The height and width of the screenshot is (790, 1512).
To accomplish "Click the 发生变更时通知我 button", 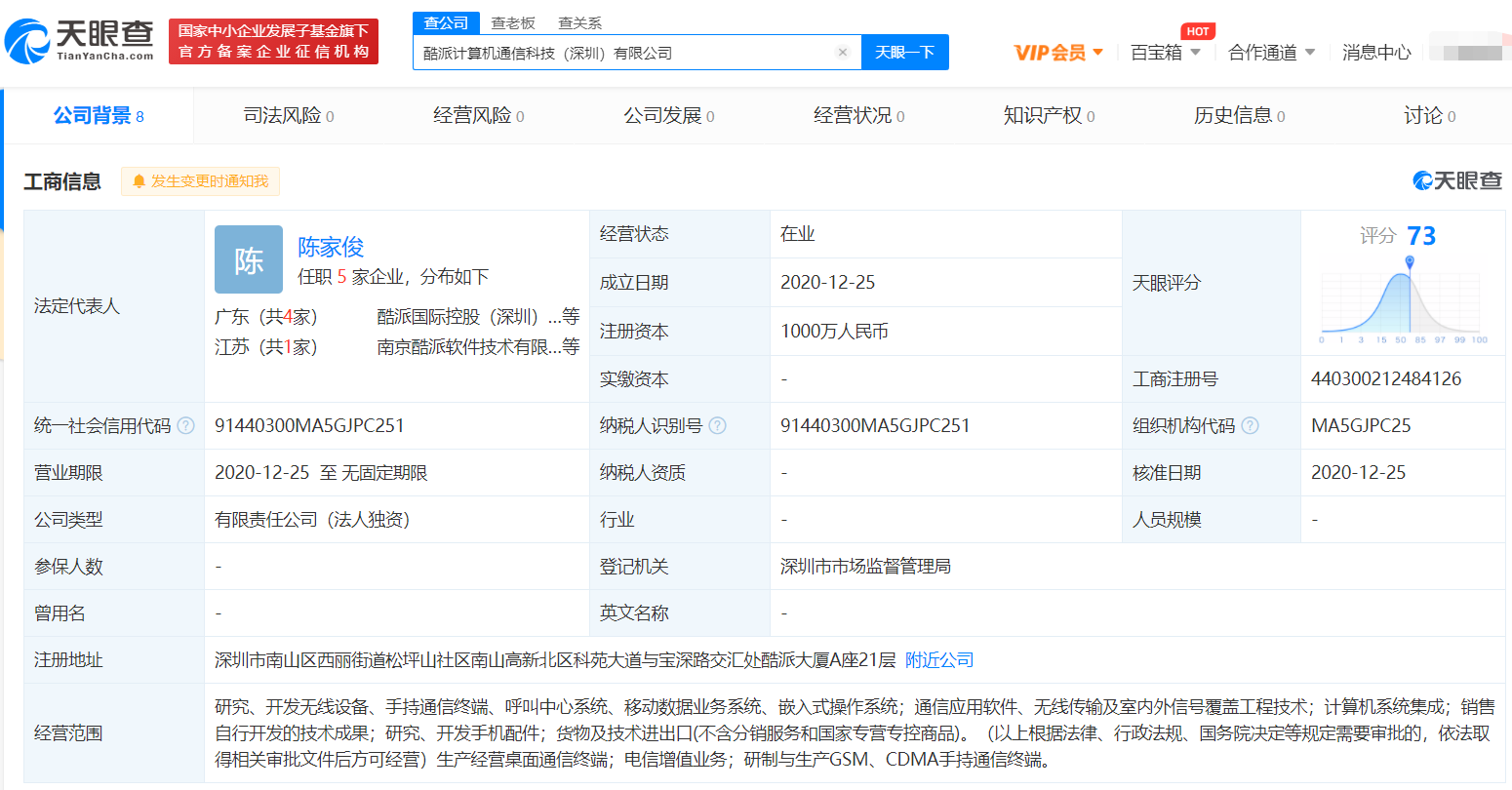I will (x=200, y=181).
